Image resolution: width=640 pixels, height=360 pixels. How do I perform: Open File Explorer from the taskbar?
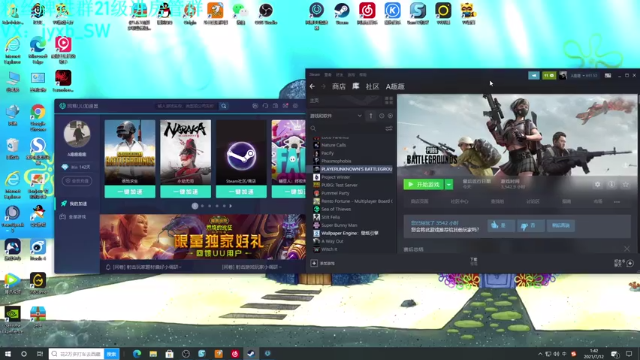[153, 354]
